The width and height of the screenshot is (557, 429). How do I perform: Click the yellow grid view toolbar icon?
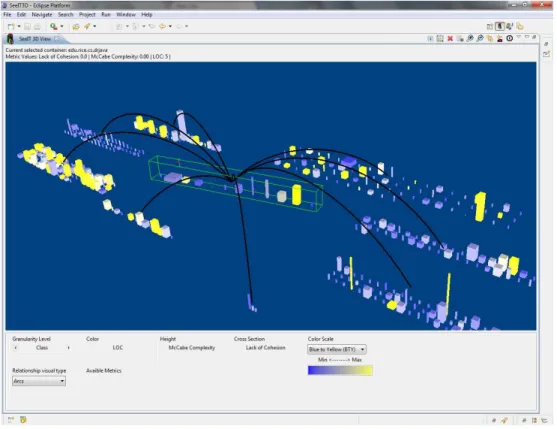[440, 38]
